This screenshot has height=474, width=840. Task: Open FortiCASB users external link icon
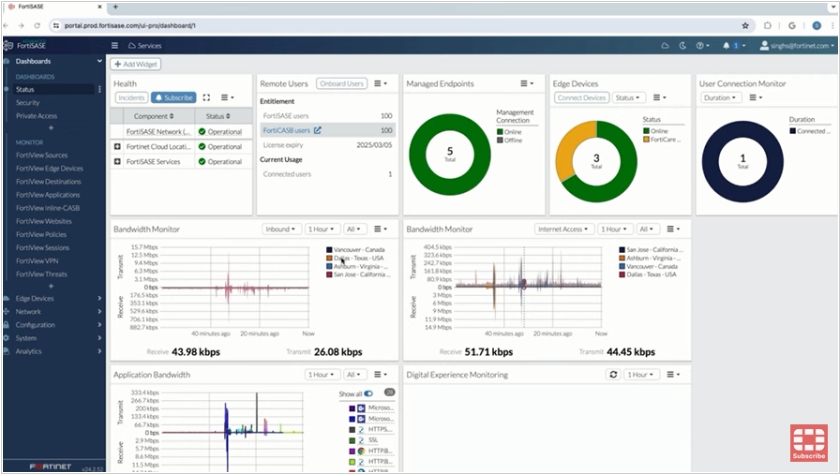pos(318,130)
